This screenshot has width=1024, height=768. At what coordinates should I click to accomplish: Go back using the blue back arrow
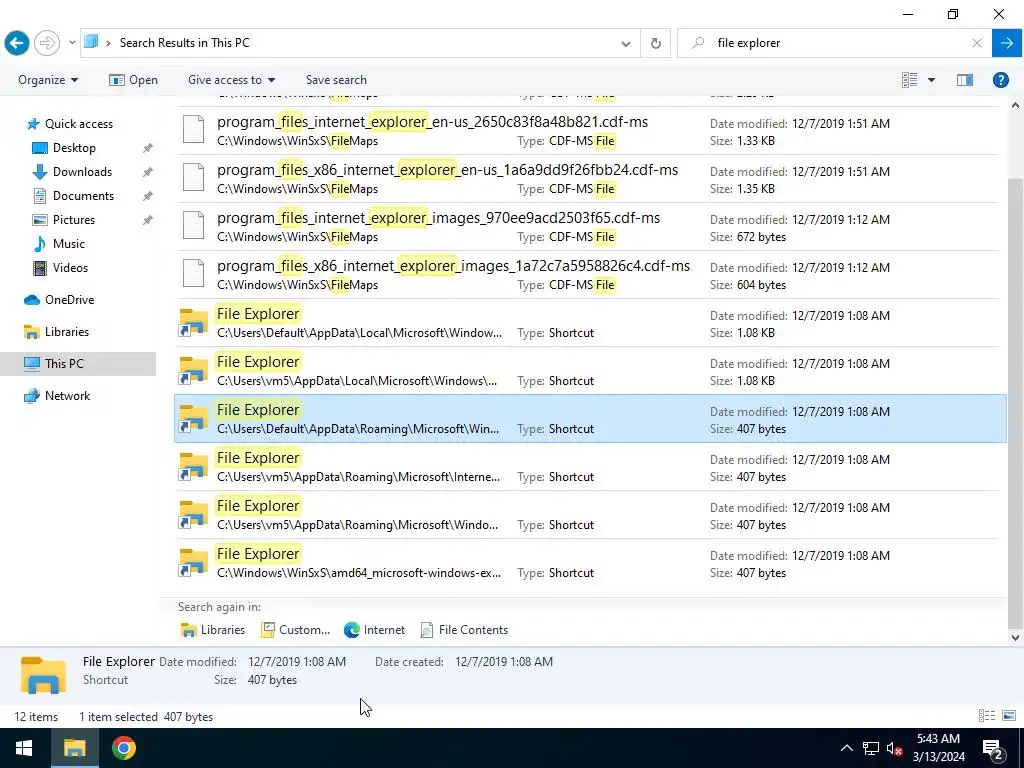coord(17,43)
